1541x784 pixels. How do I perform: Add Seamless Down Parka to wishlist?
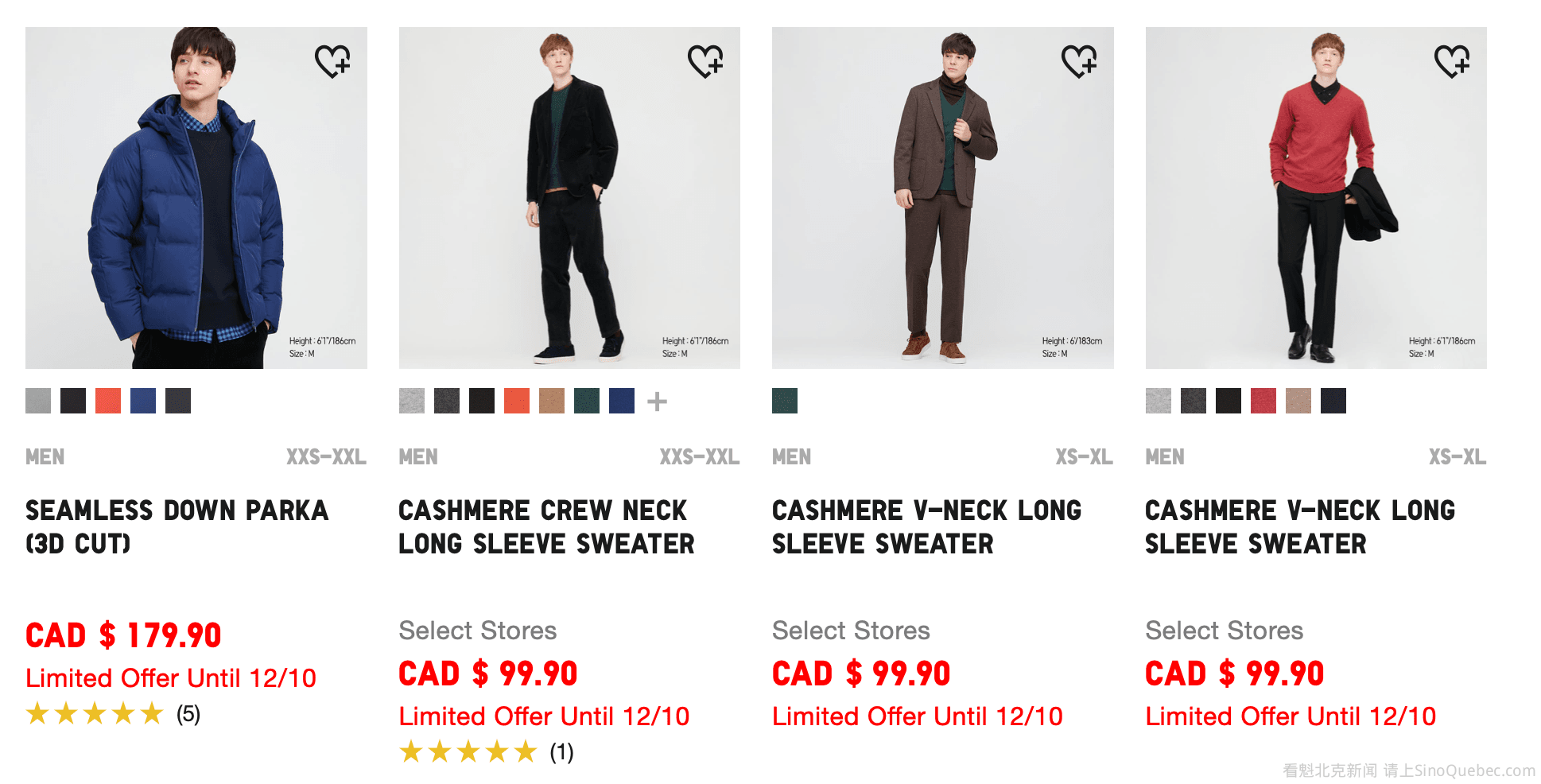tap(332, 61)
